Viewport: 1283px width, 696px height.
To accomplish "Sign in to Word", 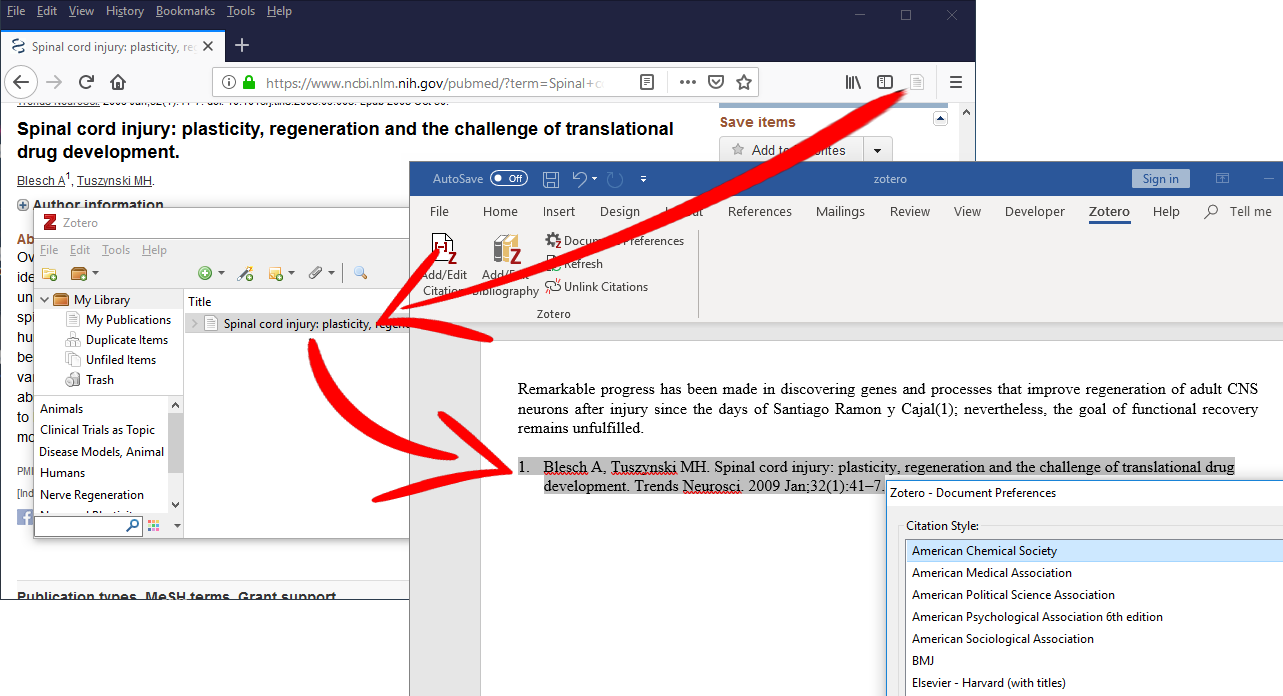I will (x=1160, y=178).
